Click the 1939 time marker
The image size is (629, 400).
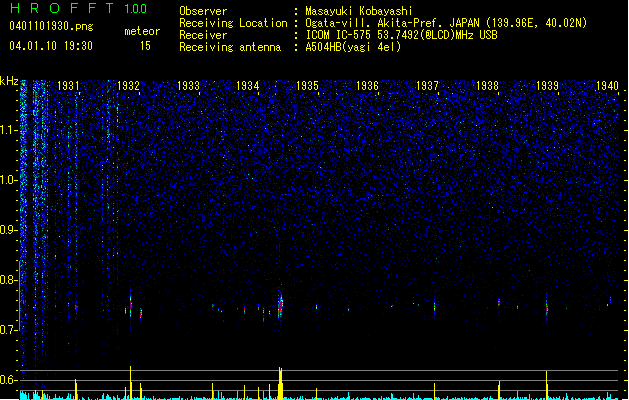[547, 86]
